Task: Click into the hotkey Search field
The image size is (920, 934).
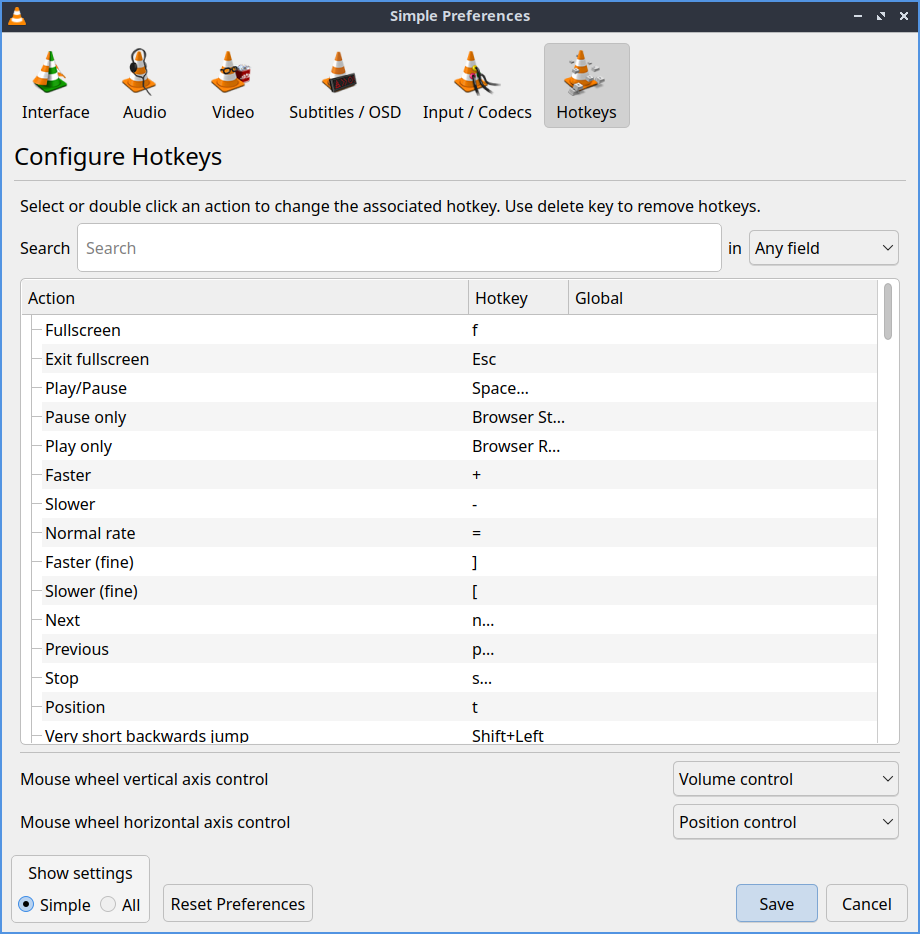Action: (399, 248)
